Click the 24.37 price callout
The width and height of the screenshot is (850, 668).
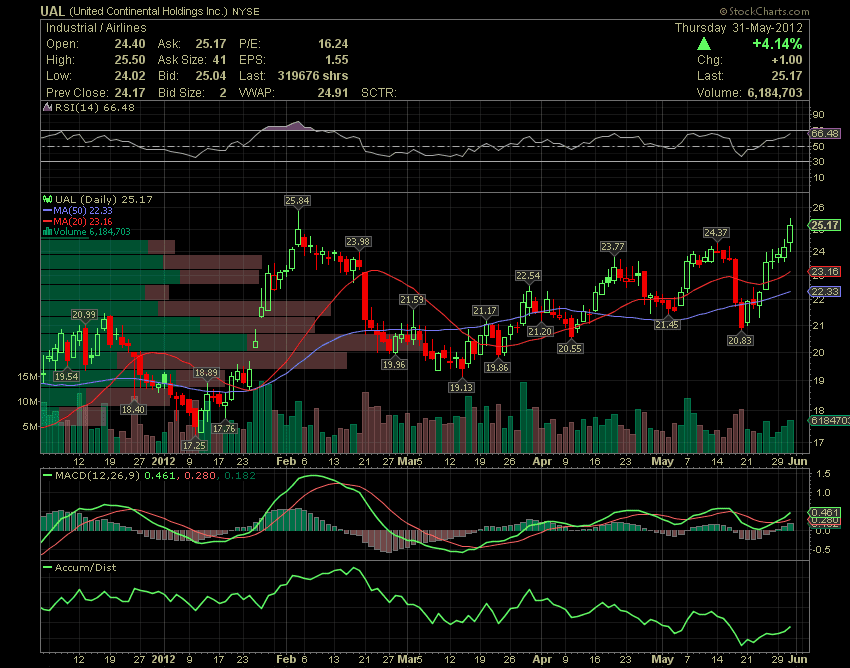point(716,233)
